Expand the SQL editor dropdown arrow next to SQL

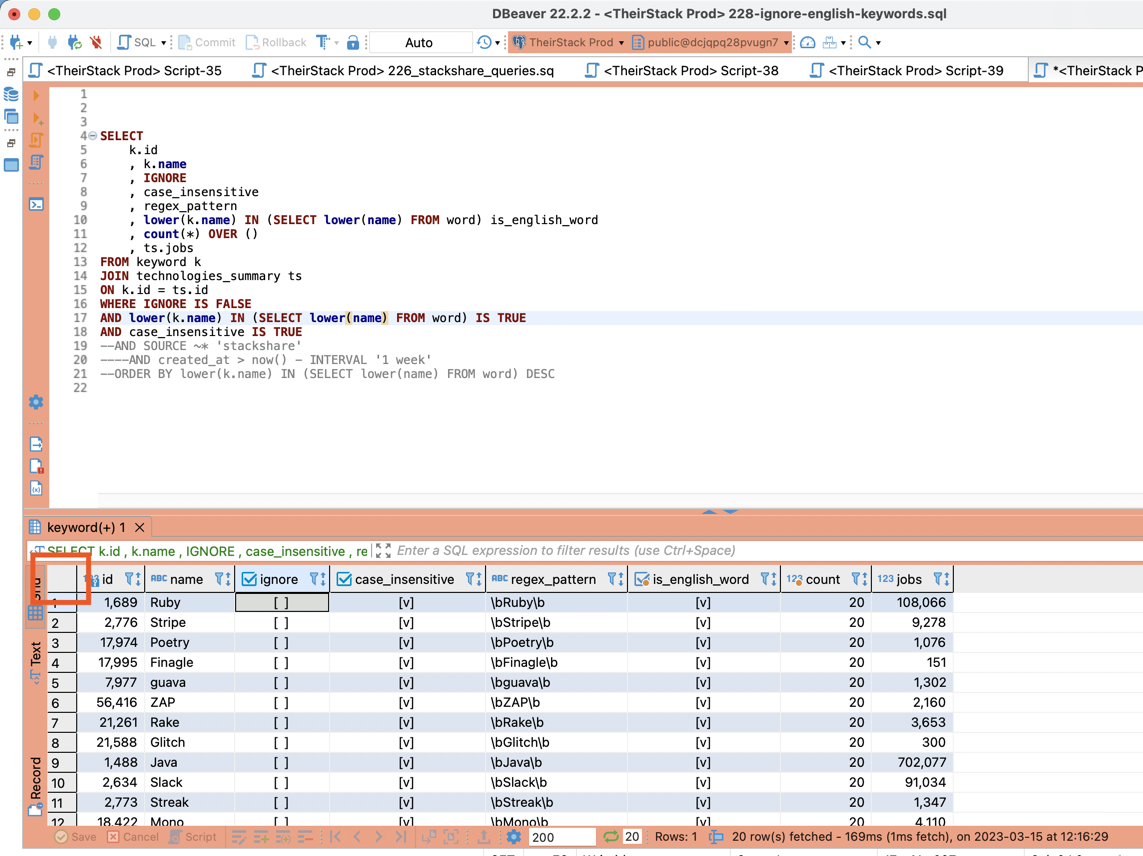pos(162,42)
